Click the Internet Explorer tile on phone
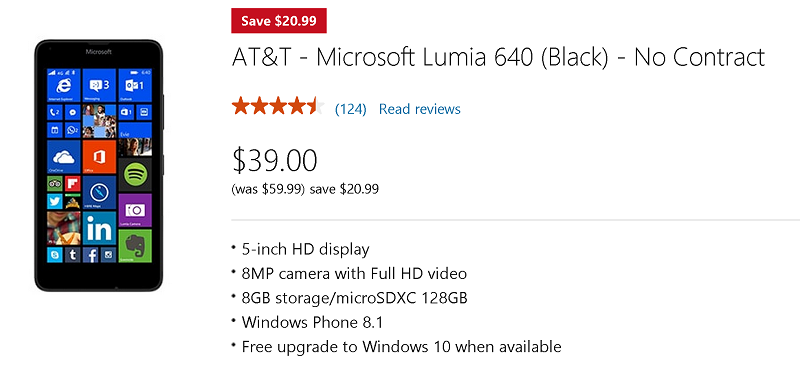Screen dimensions: 800x366 tap(64, 85)
